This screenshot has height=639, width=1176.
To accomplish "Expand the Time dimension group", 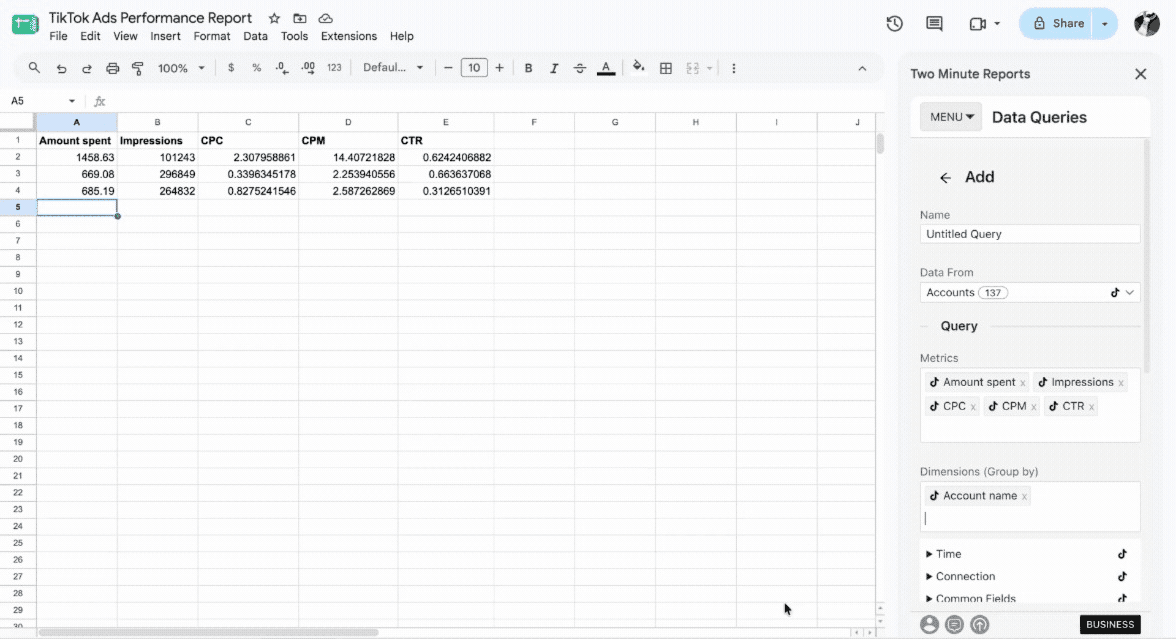I will (x=928, y=554).
